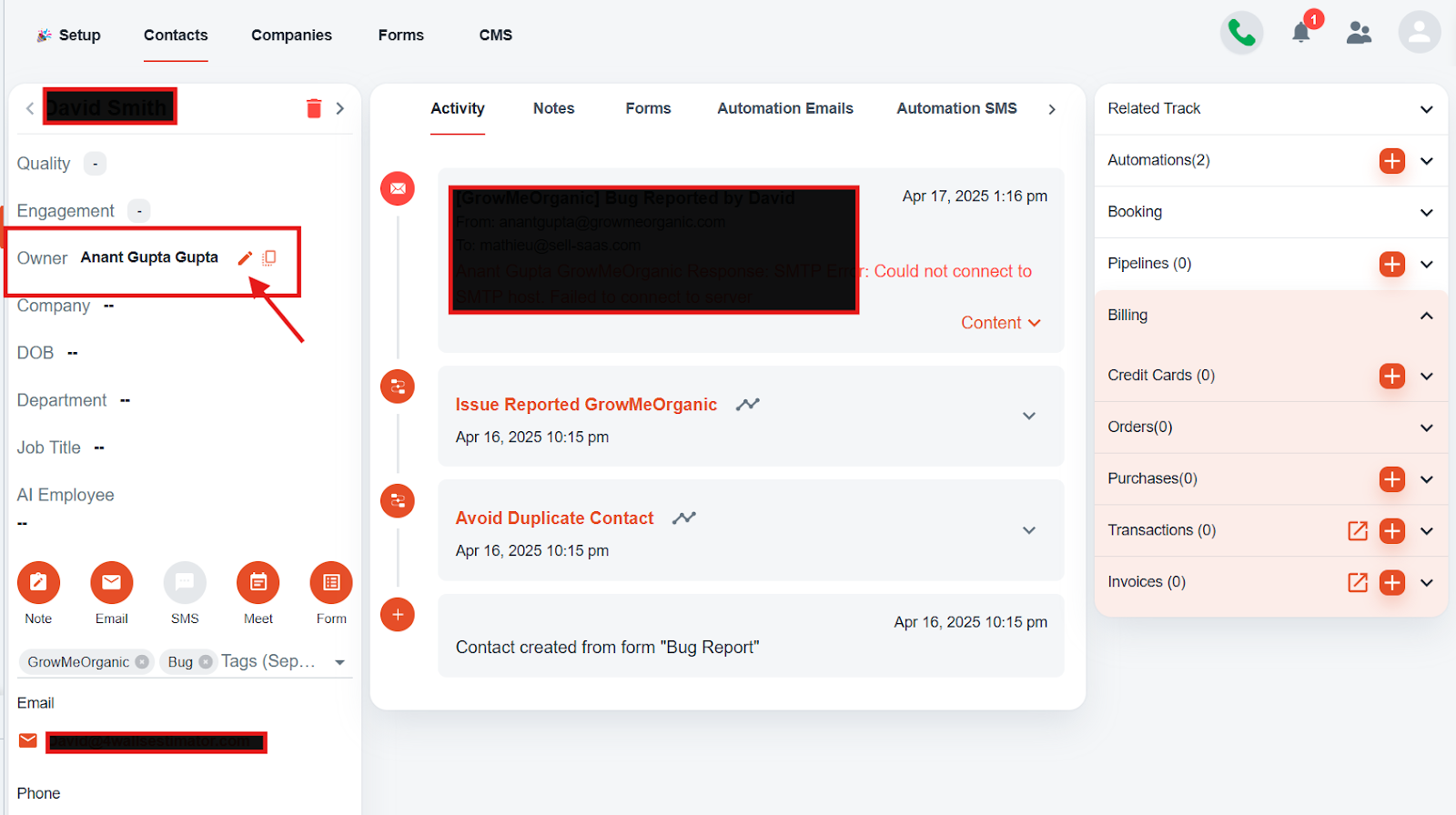Add a Credit Card plus button

[1392, 376]
